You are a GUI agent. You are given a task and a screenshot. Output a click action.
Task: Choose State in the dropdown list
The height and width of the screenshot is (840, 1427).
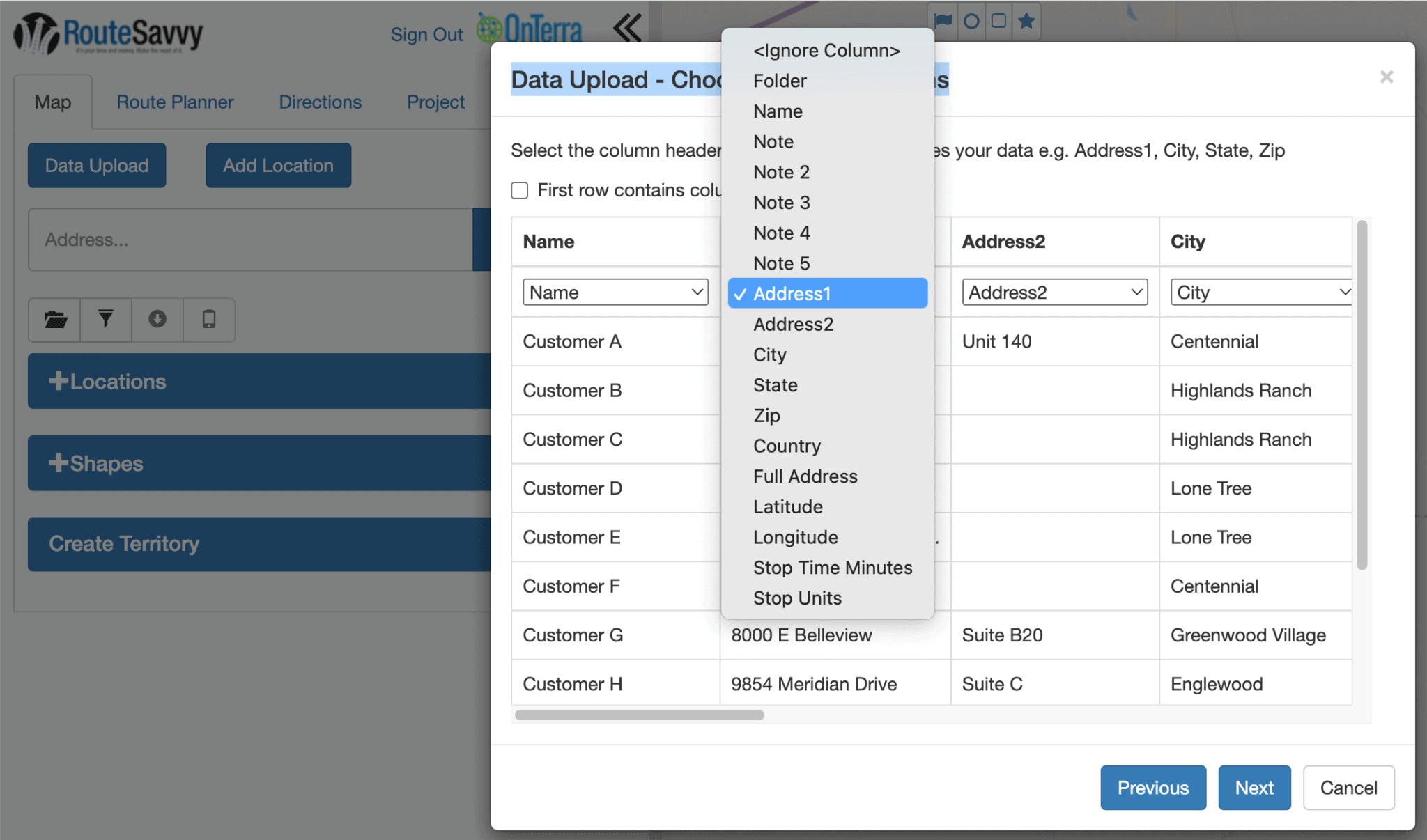[827, 385]
